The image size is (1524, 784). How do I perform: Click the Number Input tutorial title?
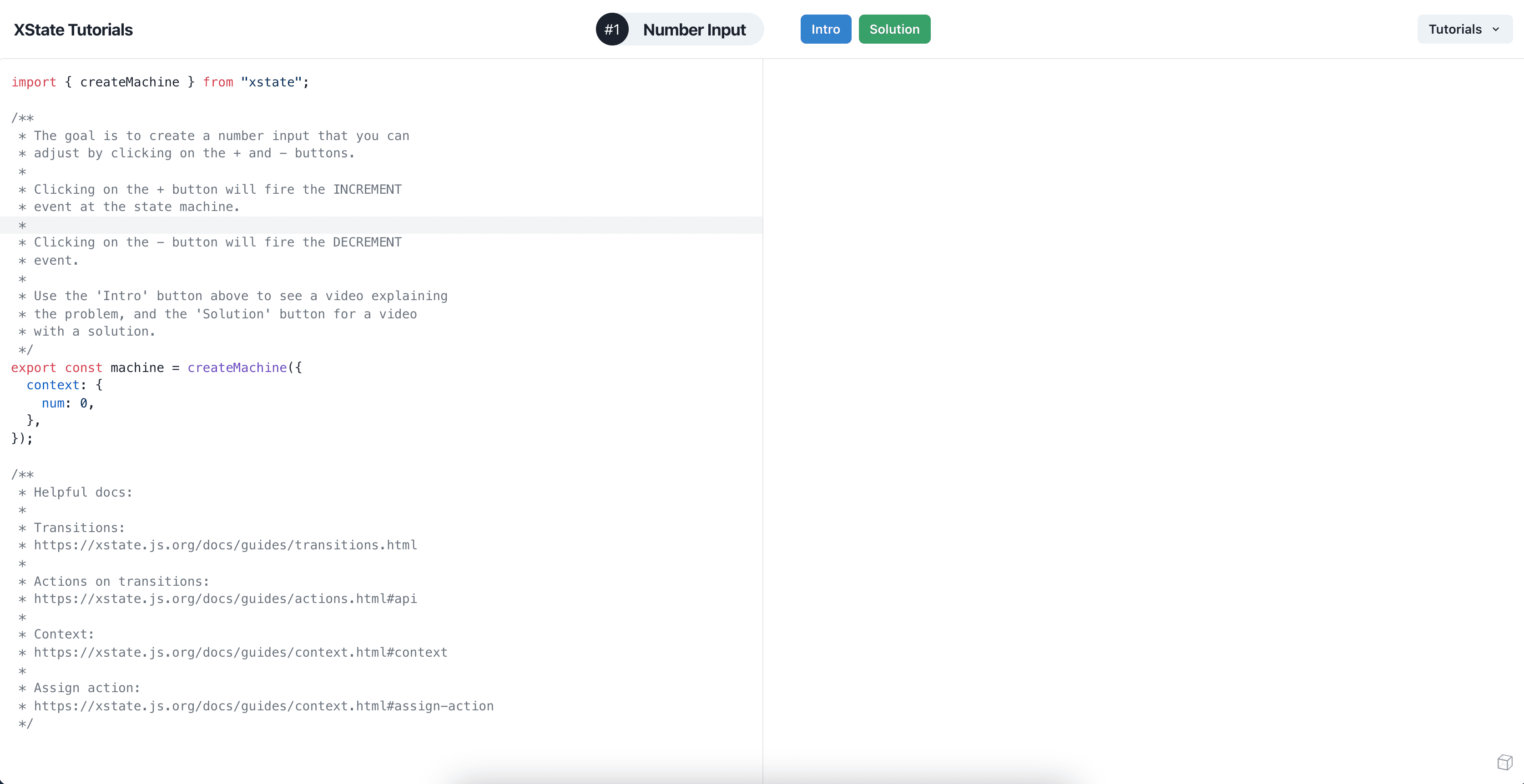tap(694, 30)
